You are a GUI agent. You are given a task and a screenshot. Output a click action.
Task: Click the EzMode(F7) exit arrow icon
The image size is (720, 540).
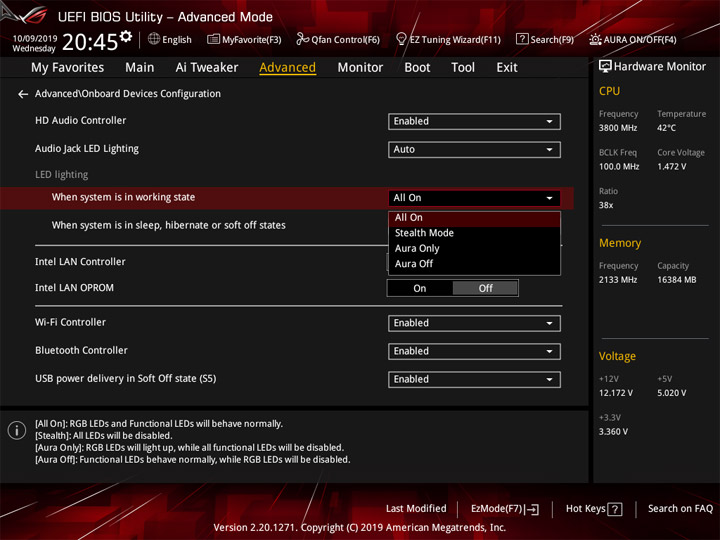click(x=532, y=509)
